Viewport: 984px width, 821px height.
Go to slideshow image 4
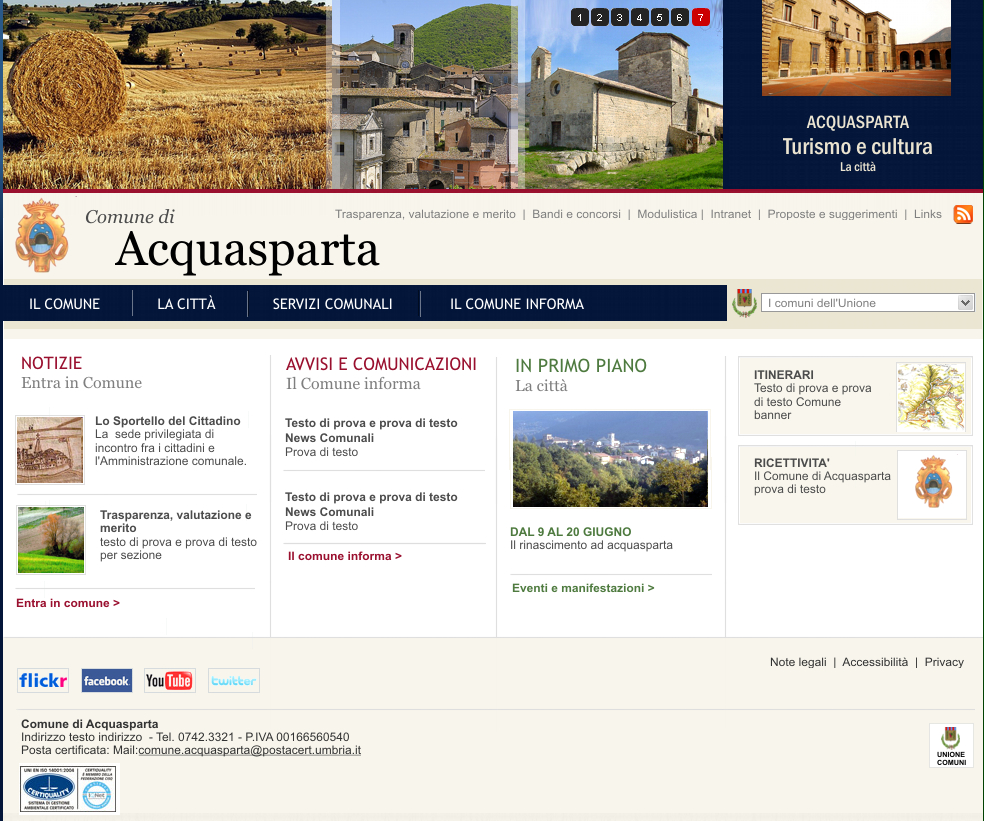tap(639, 18)
